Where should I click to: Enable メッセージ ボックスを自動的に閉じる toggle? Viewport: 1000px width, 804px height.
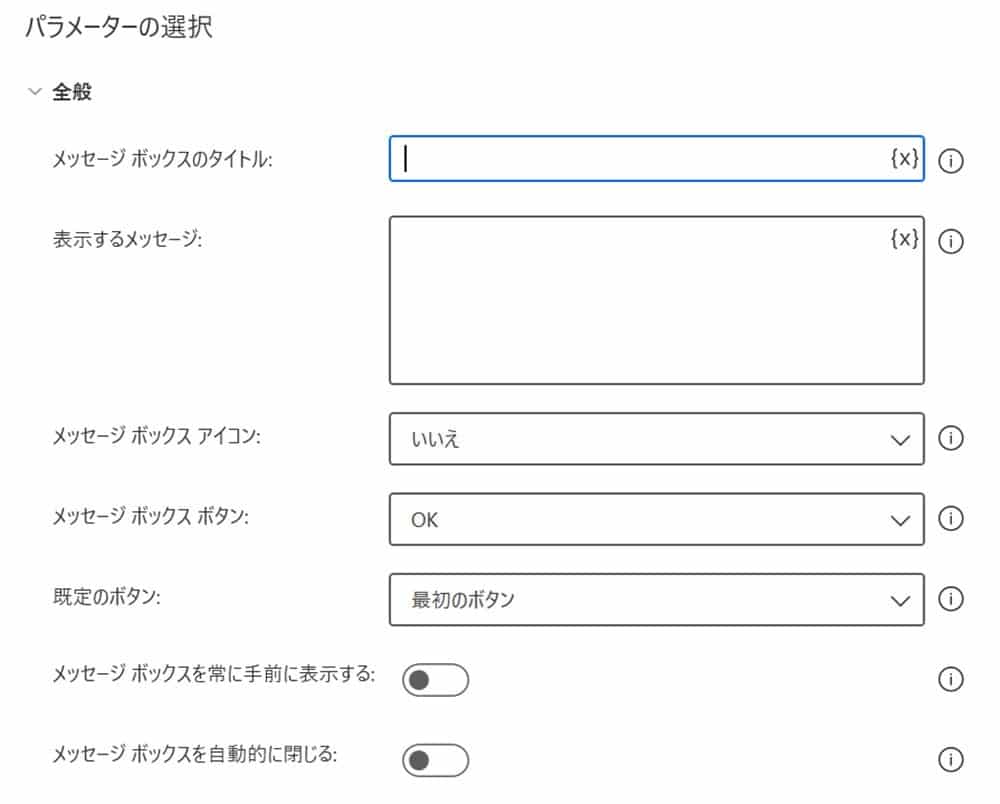435,760
